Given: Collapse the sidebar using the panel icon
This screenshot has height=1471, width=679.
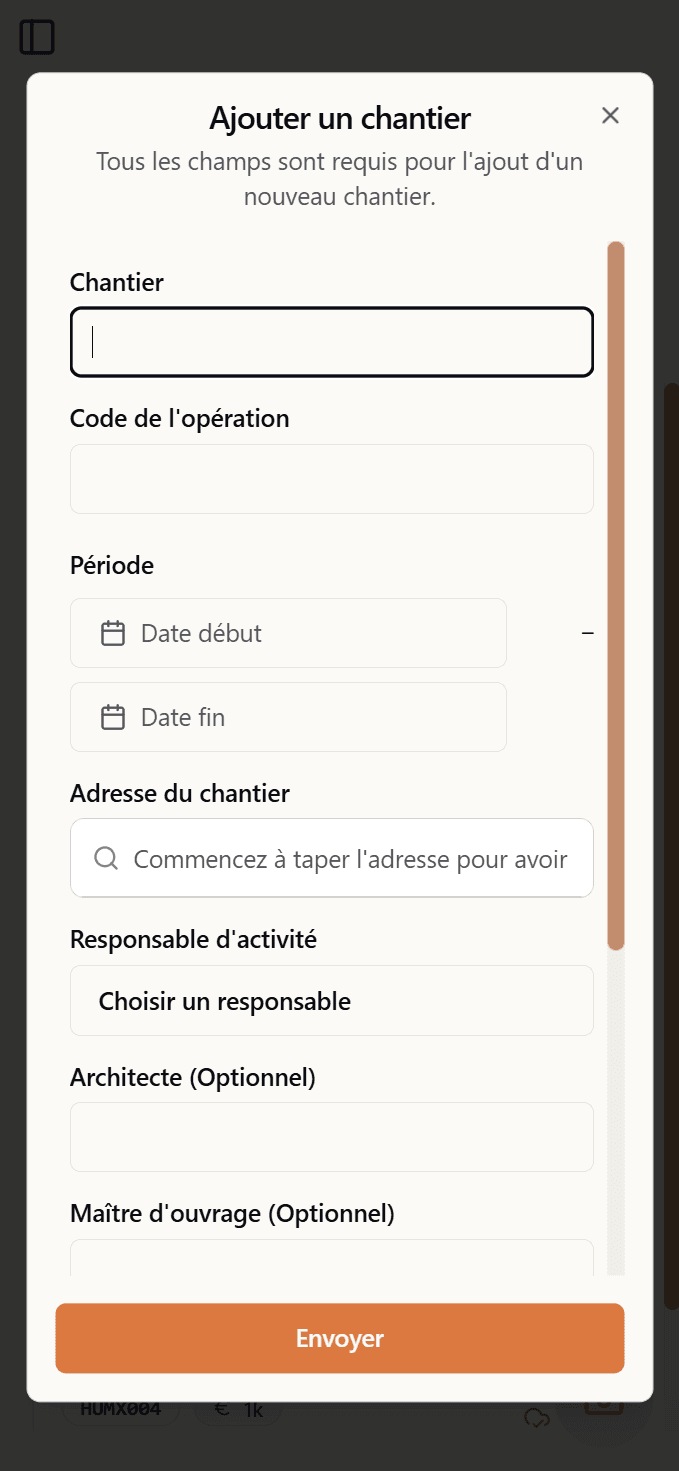Looking at the screenshot, I should pyautogui.click(x=36, y=37).
